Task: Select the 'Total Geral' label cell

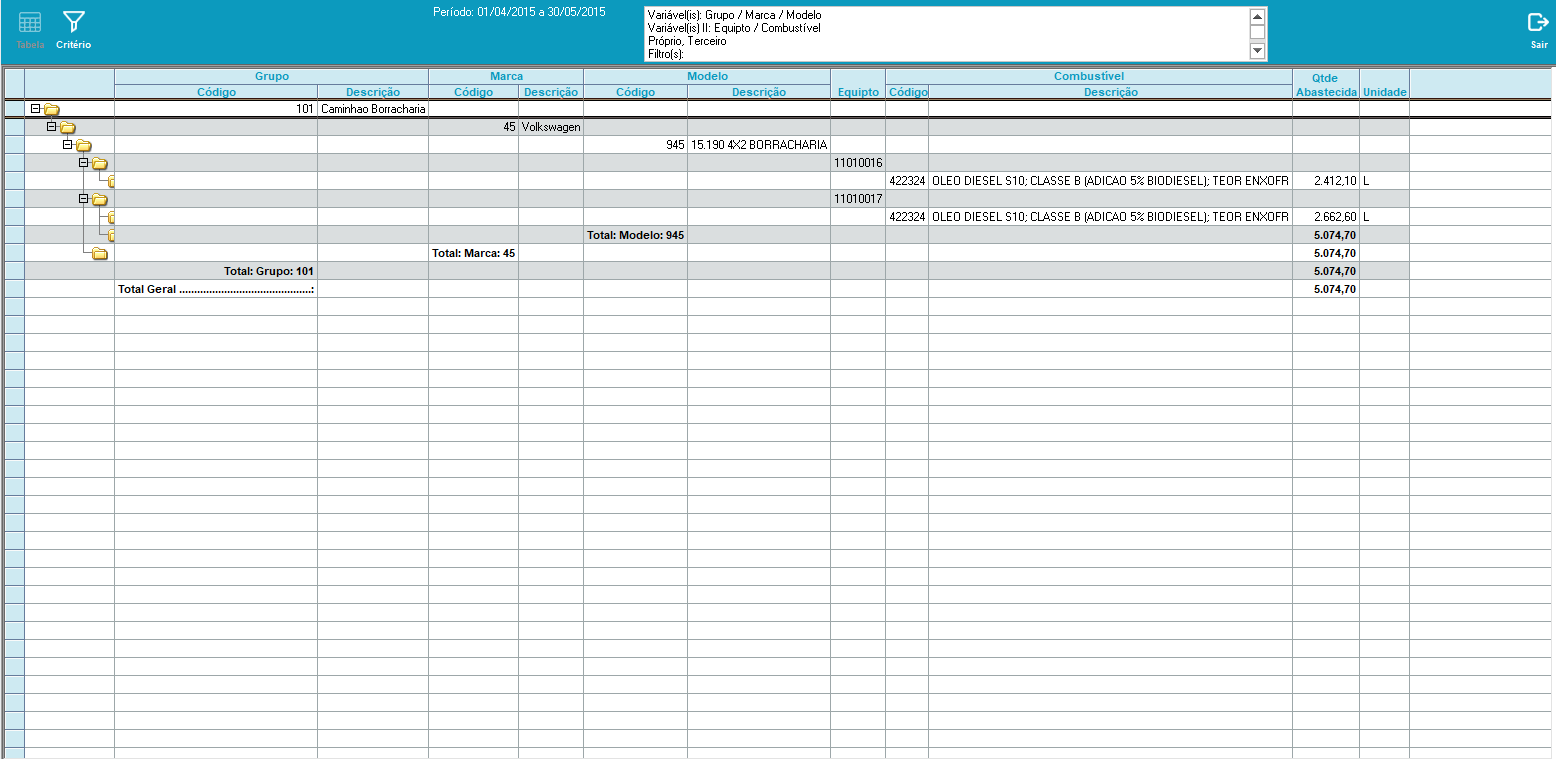Action: tap(216, 290)
